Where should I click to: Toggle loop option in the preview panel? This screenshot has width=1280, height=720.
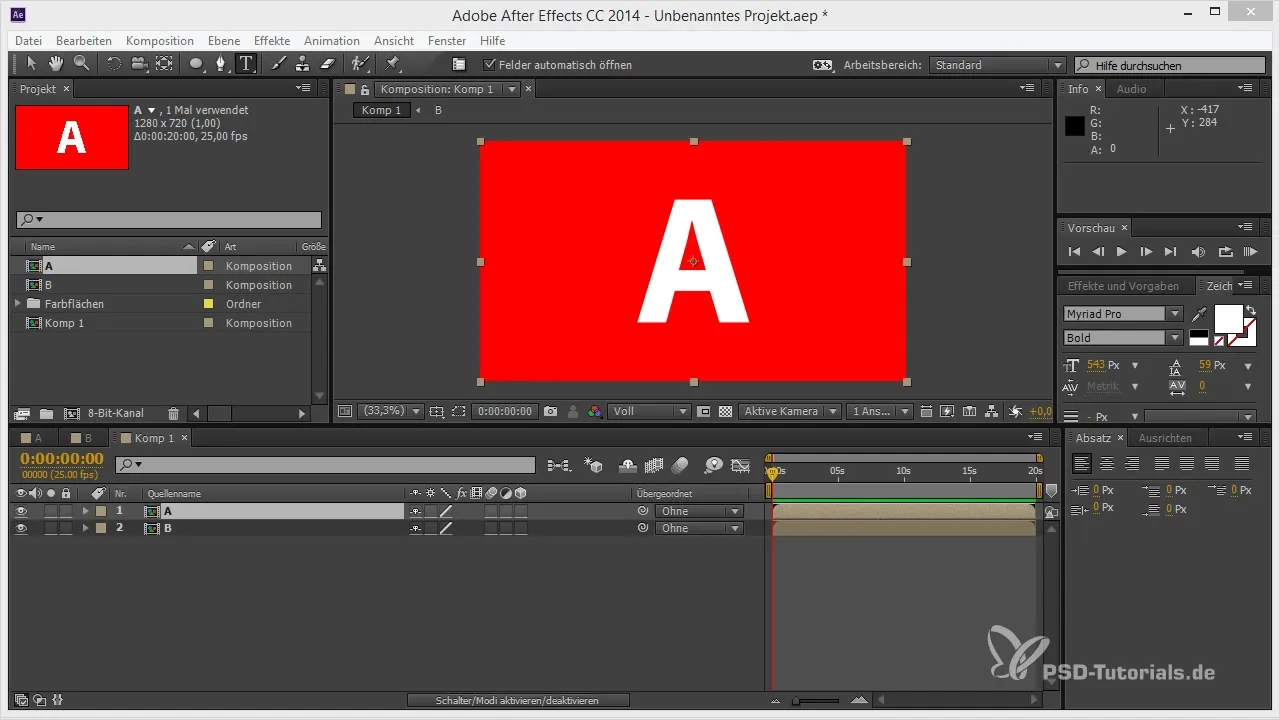[x=1226, y=252]
